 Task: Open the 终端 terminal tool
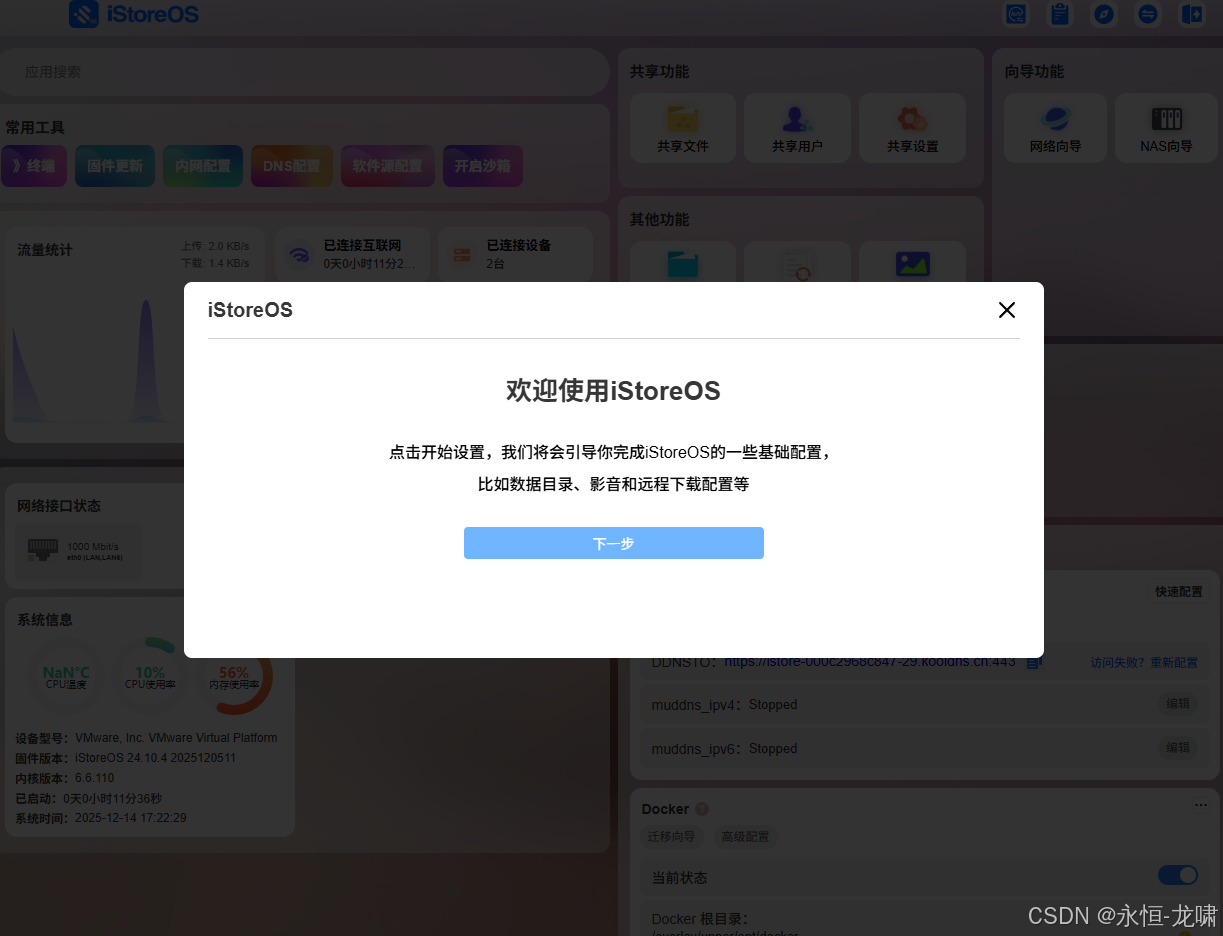pyautogui.click(x=34, y=166)
